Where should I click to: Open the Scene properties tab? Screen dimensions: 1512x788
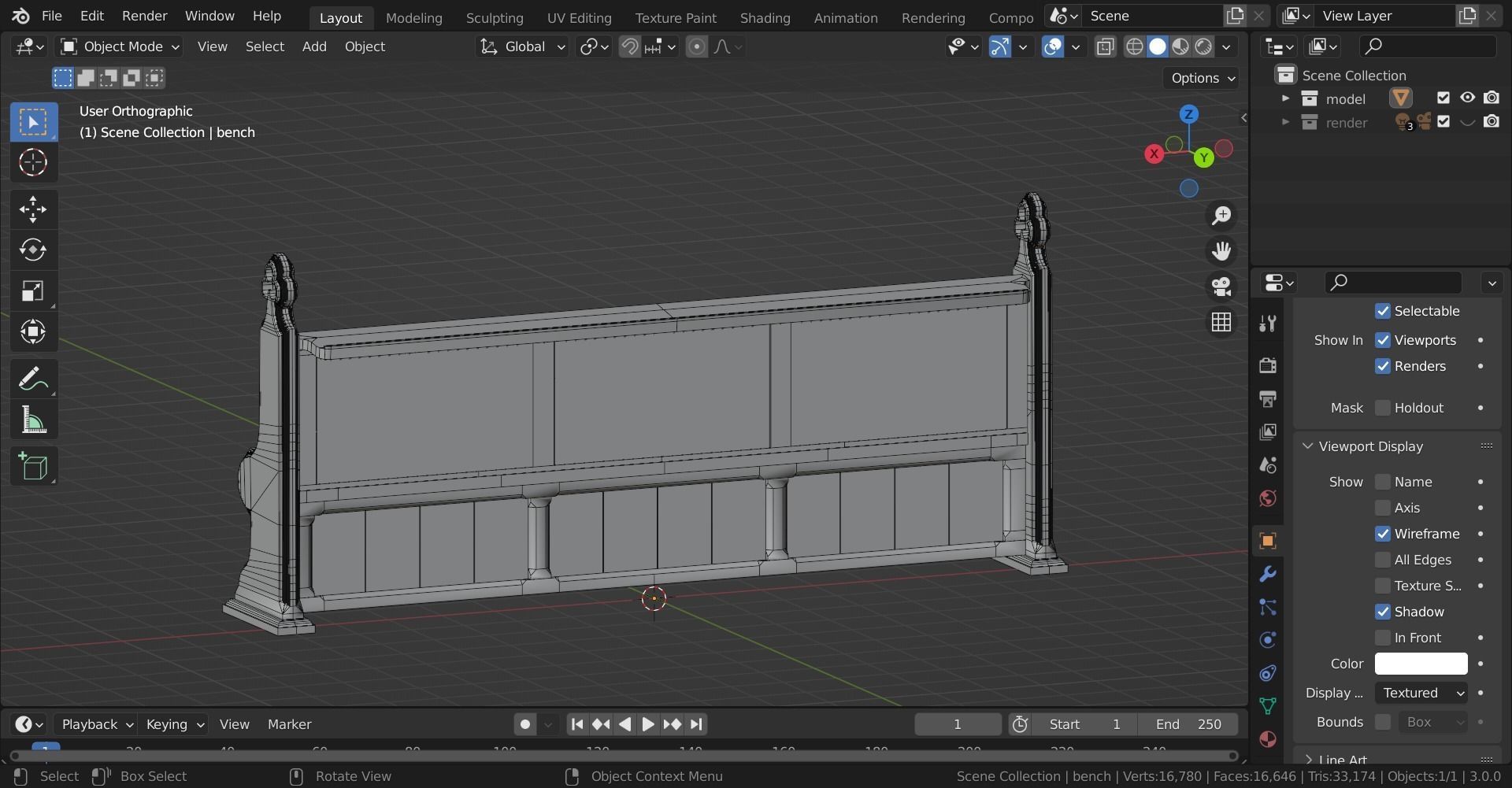pos(1268,464)
